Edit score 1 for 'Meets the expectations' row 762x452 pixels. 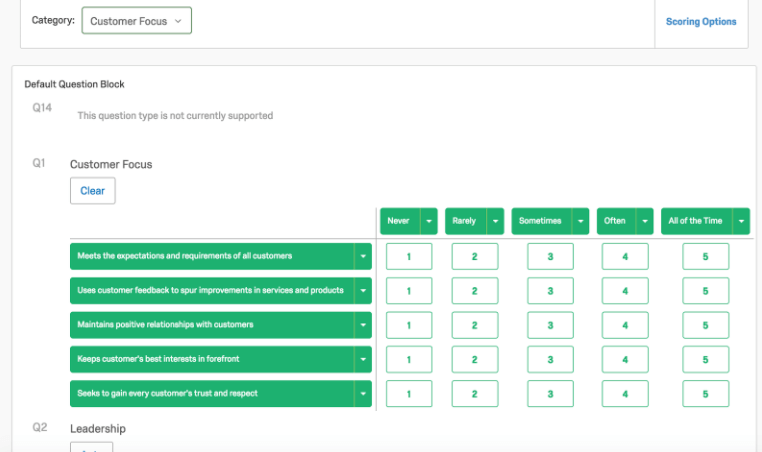tap(409, 257)
